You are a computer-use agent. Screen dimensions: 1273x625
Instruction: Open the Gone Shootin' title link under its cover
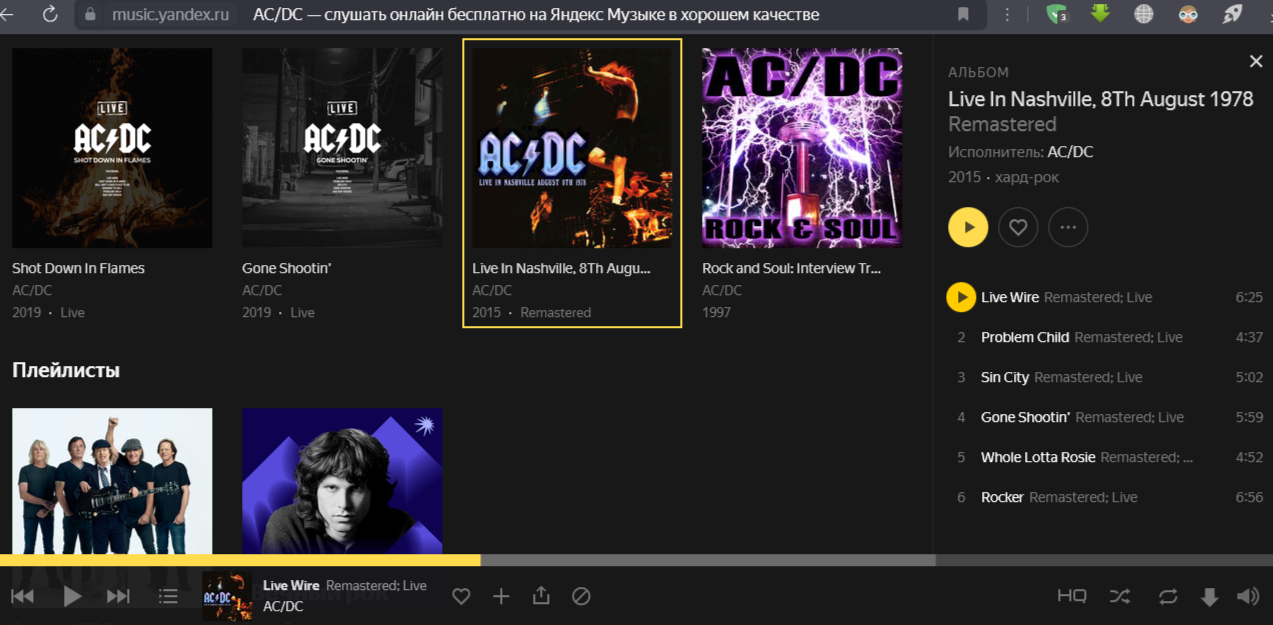[286, 268]
